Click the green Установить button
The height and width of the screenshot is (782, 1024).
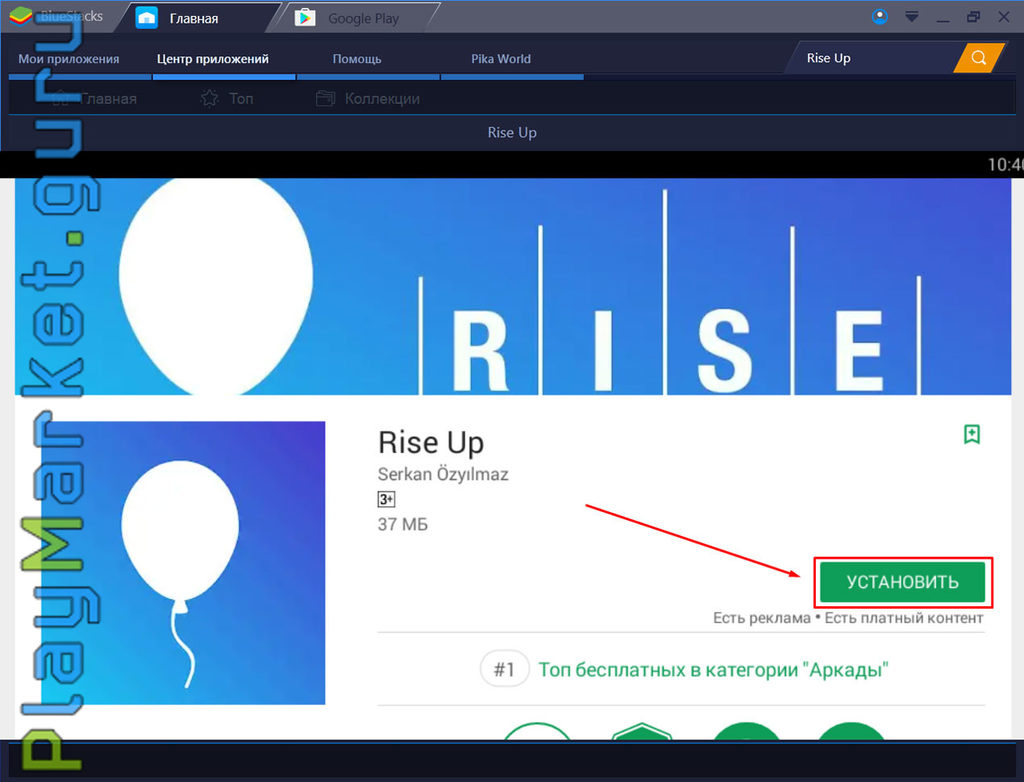pyautogui.click(x=903, y=581)
